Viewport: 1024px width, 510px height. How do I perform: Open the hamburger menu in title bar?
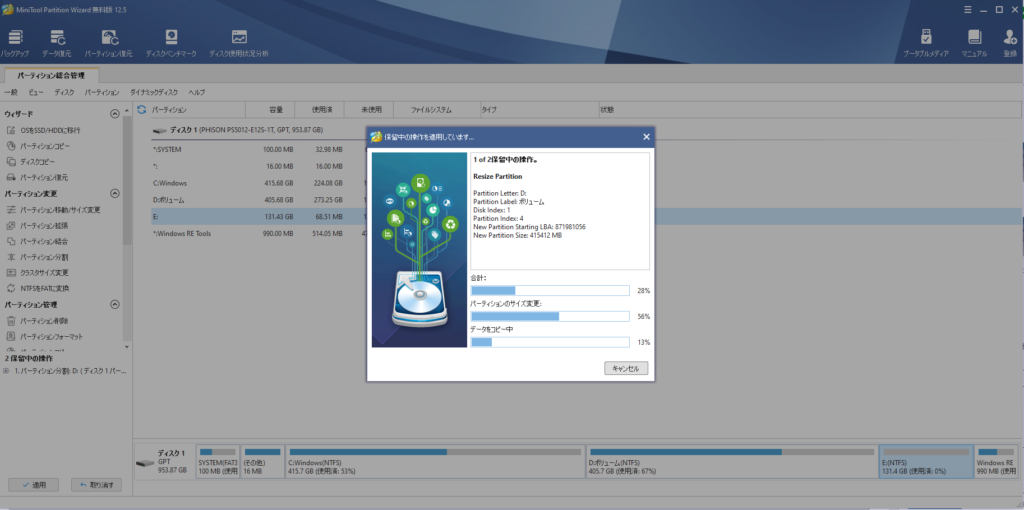tap(968, 9)
